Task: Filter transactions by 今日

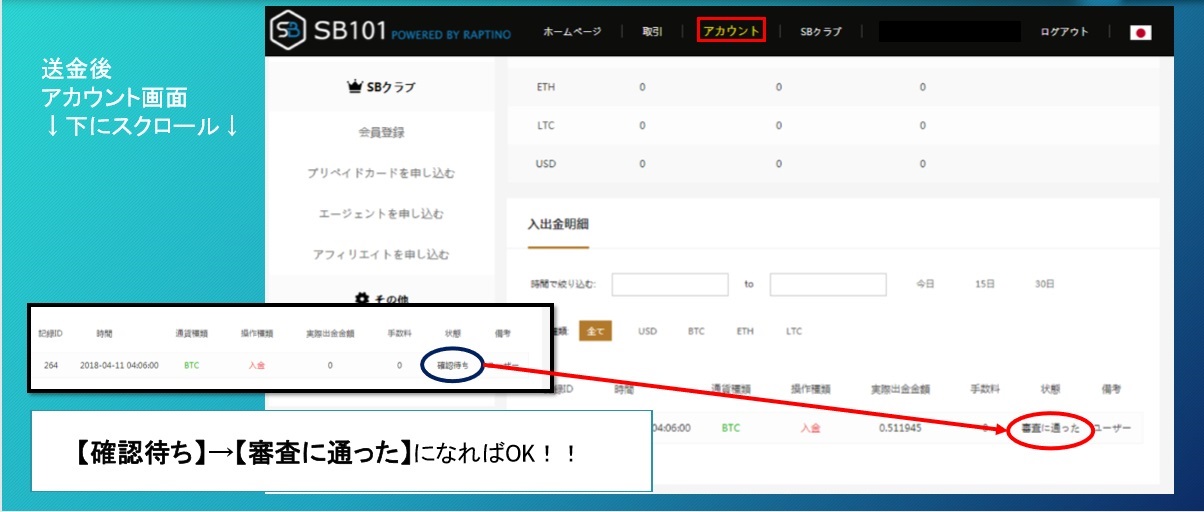Action: pyautogui.click(x=925, y=284)
